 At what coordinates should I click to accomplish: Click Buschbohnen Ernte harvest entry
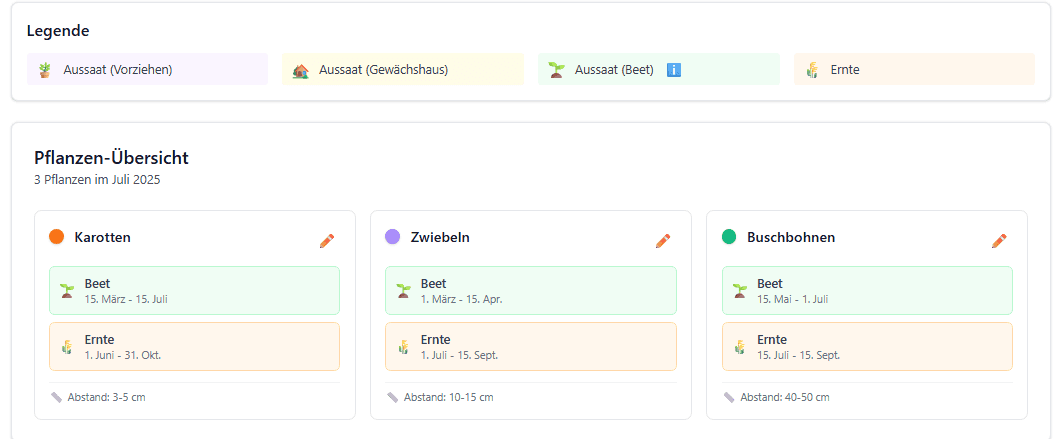866,347
